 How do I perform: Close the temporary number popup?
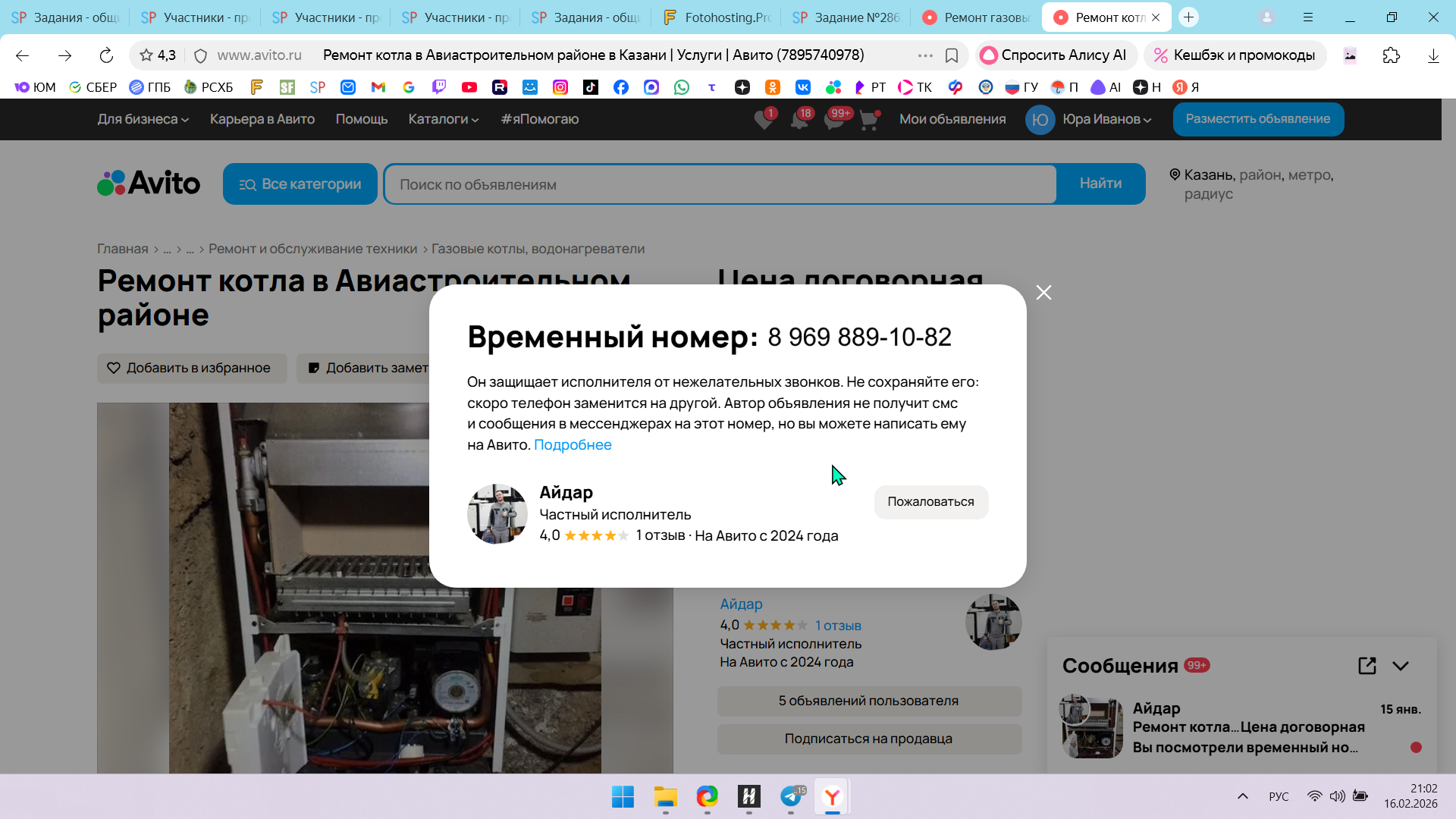1043,293
